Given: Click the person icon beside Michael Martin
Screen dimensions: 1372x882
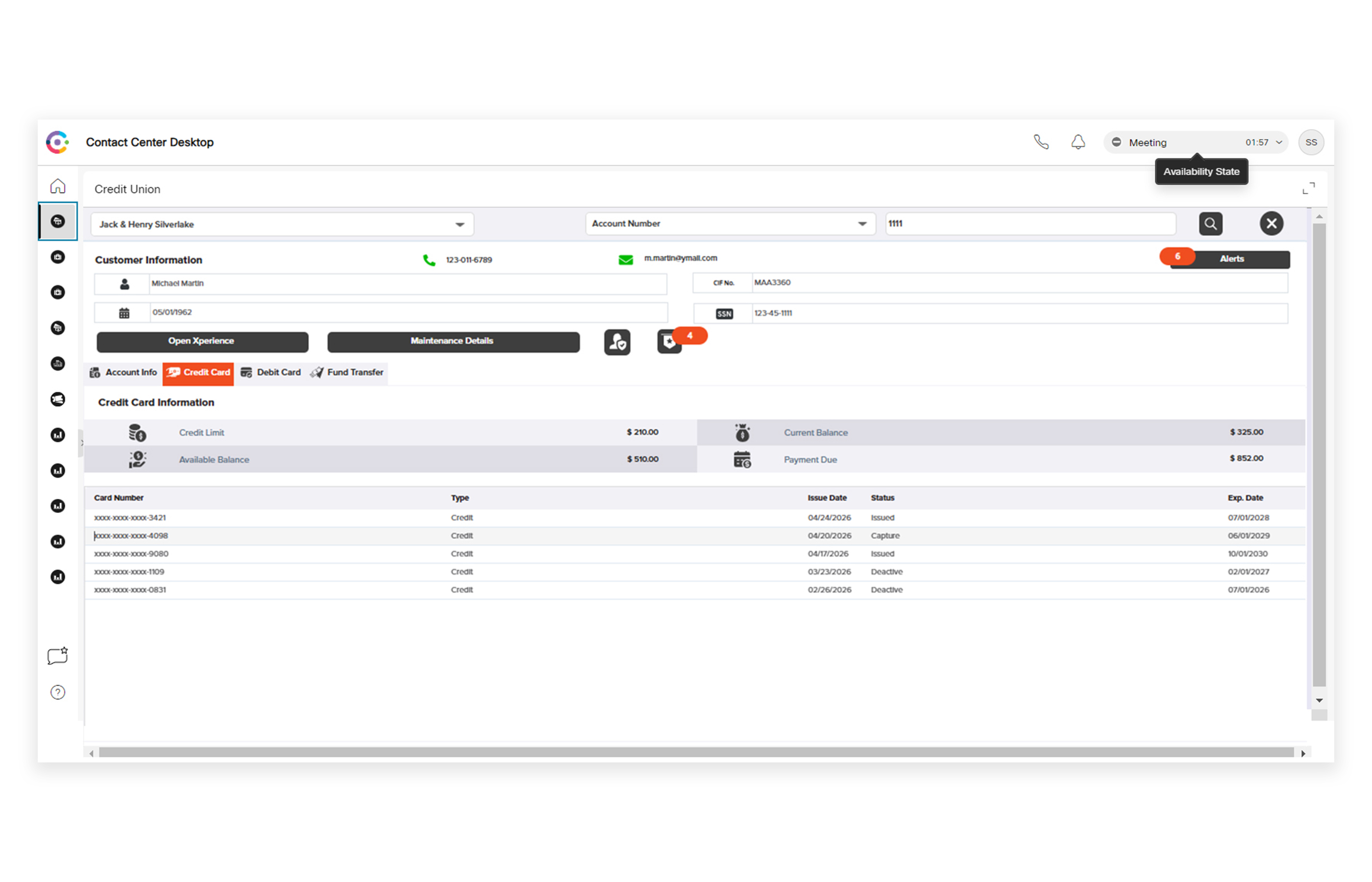Looking at the screenshot, I should click(x=124, y=284).
